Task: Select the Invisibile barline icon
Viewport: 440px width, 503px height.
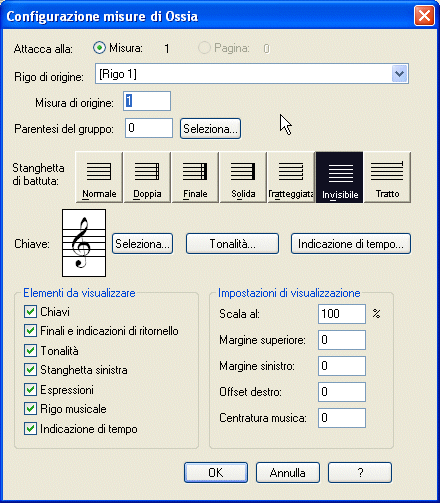Action: tap(339, 177)
